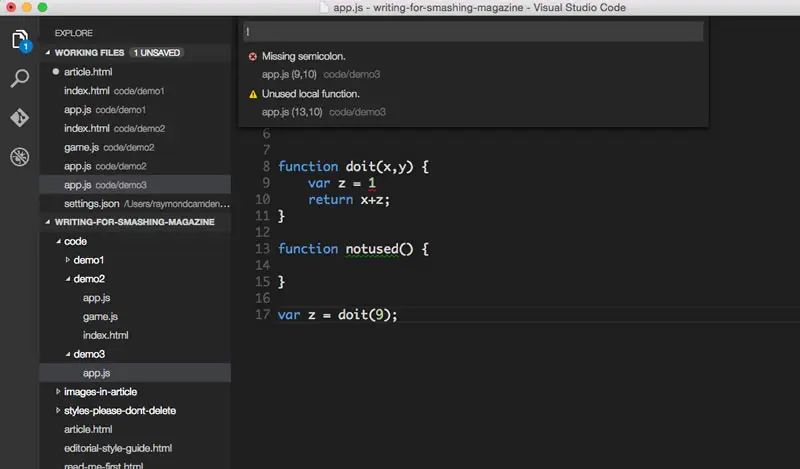Expand the styles-please-dont-delete folder
The image size is (800, 469).
(58, 410)
